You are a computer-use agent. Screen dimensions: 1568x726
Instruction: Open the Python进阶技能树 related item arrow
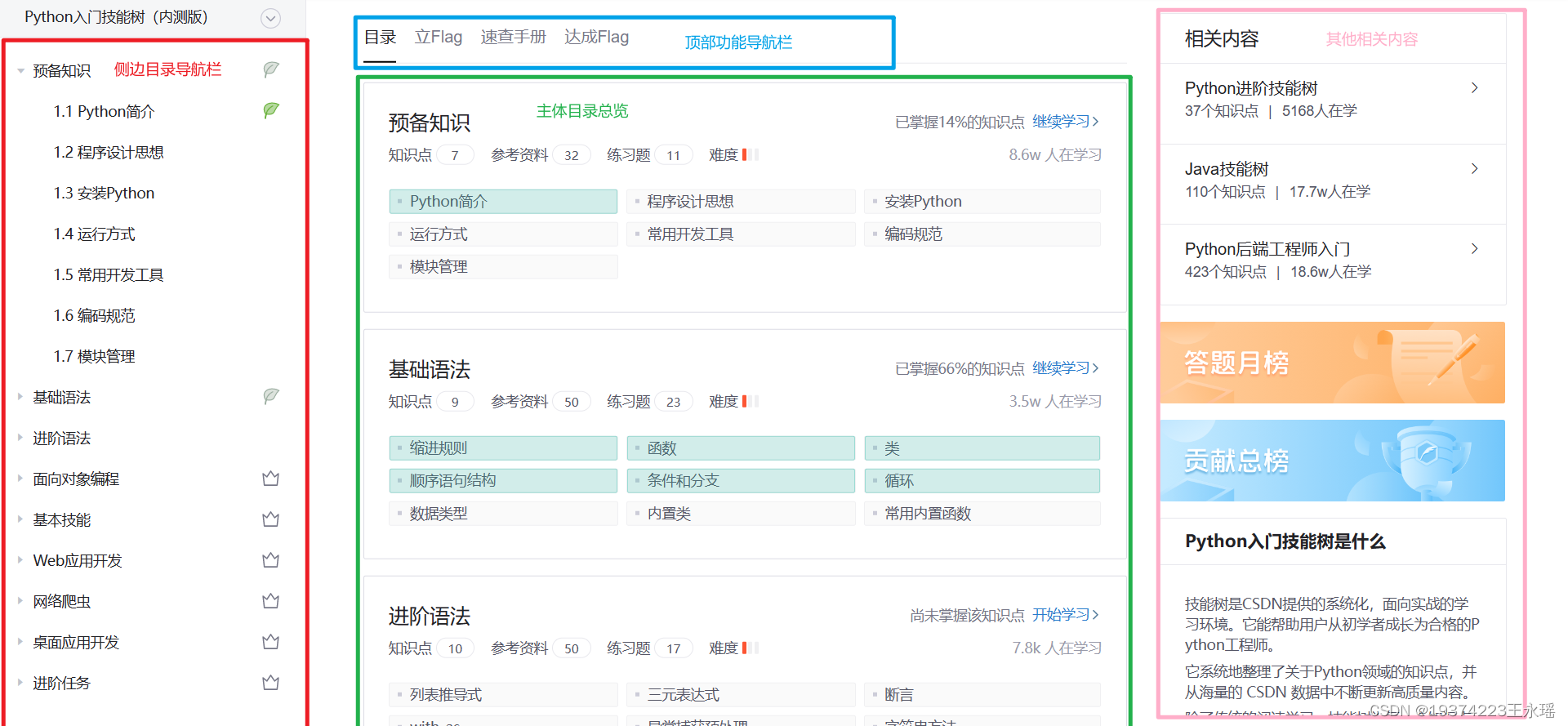pos(1474,88)
